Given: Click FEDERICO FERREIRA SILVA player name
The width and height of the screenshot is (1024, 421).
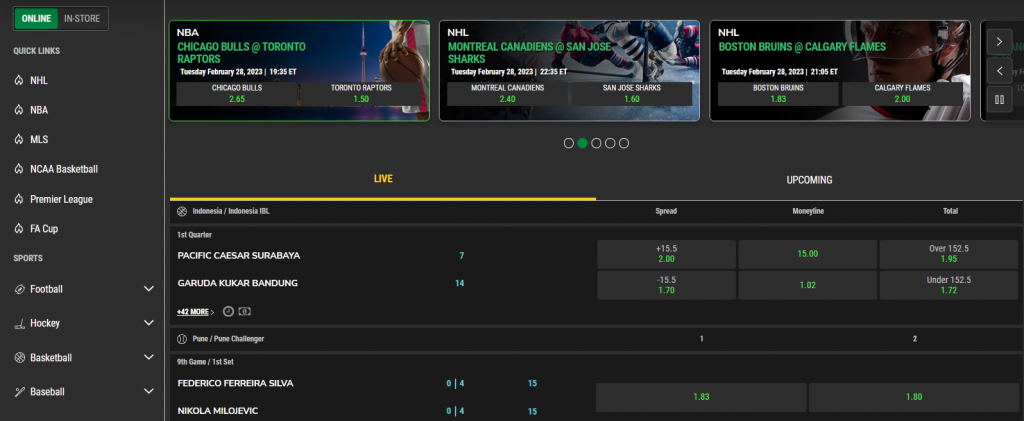Looking at the screenshot, I should coord(236,384).
